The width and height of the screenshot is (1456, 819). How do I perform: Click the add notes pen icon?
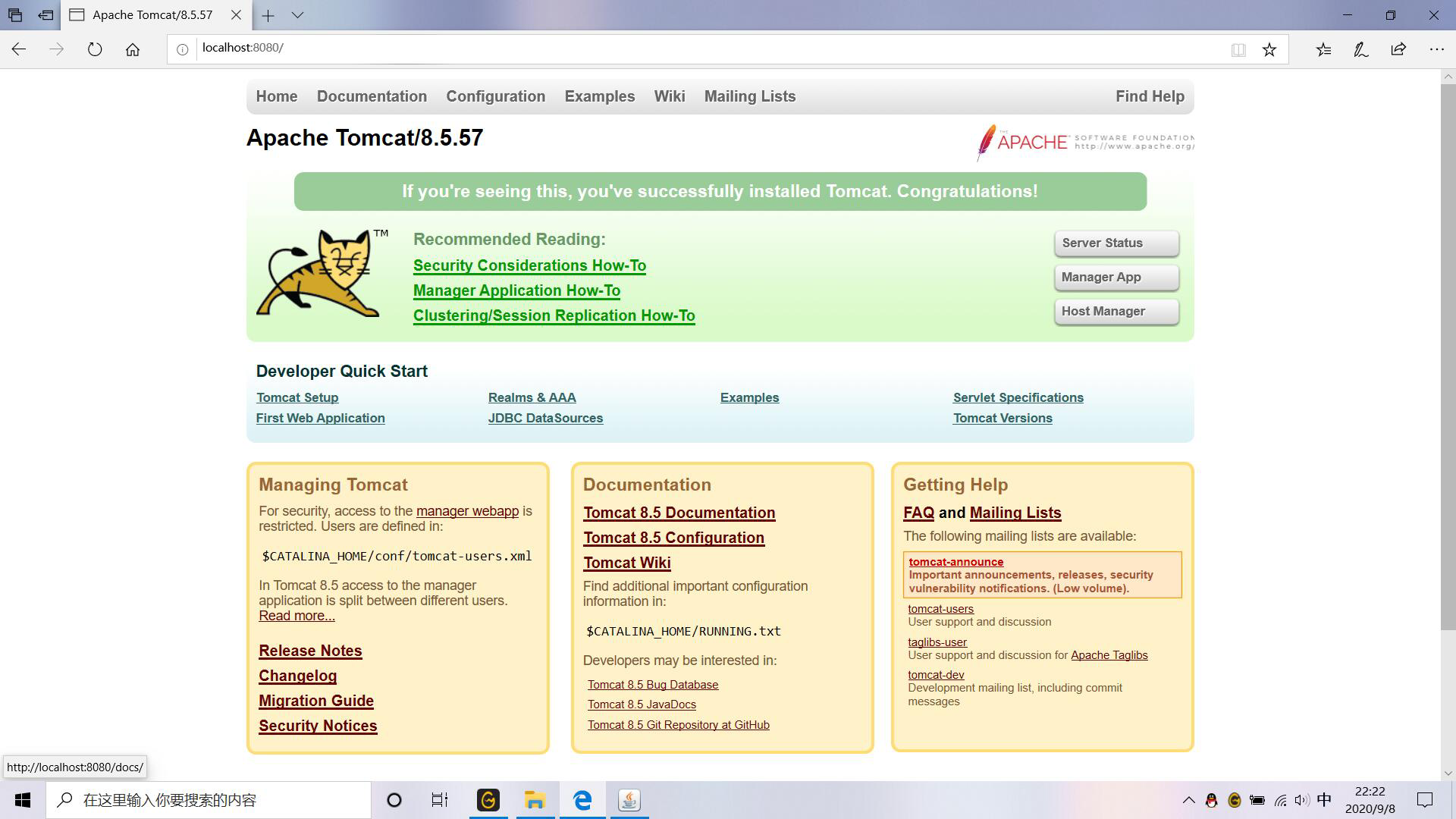1360,49
